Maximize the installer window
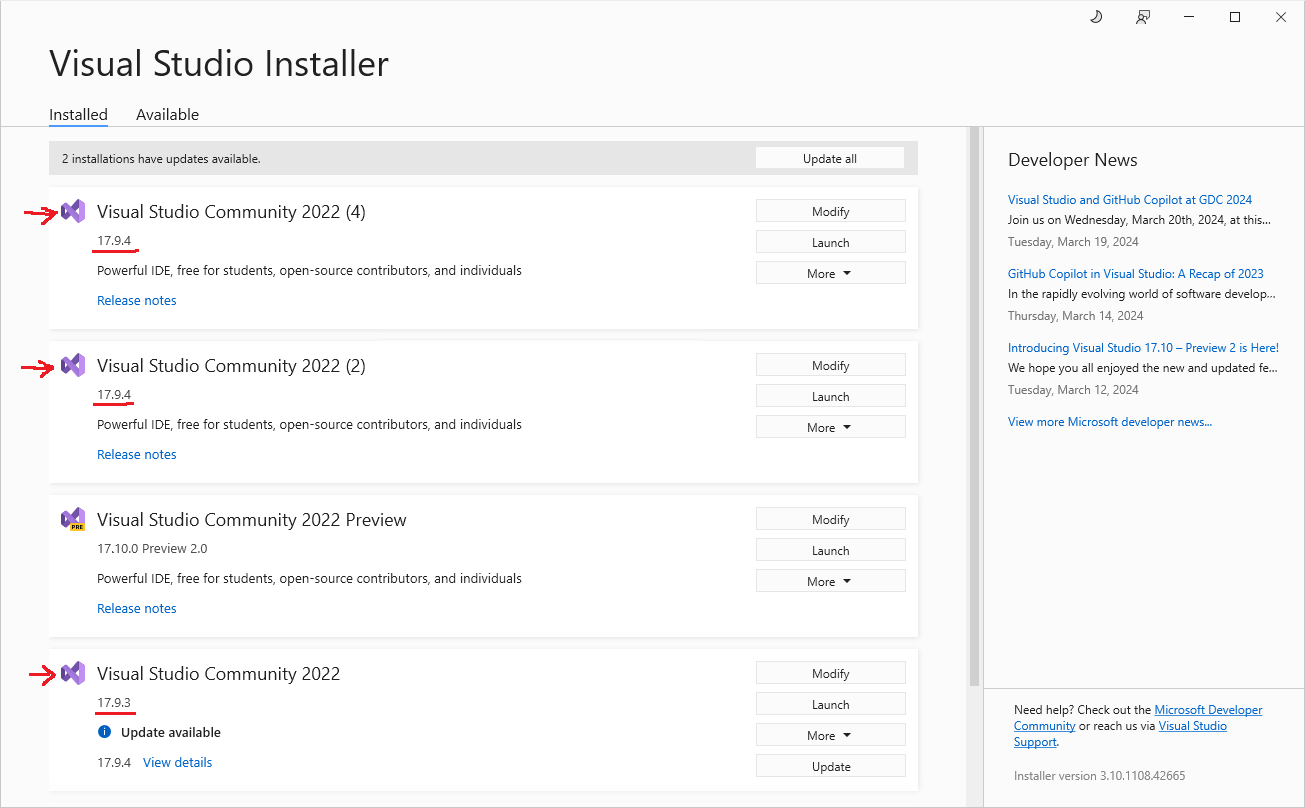Image resolution: width=1305 pixels, height=808 pixels. click(x=1235, y=17)
